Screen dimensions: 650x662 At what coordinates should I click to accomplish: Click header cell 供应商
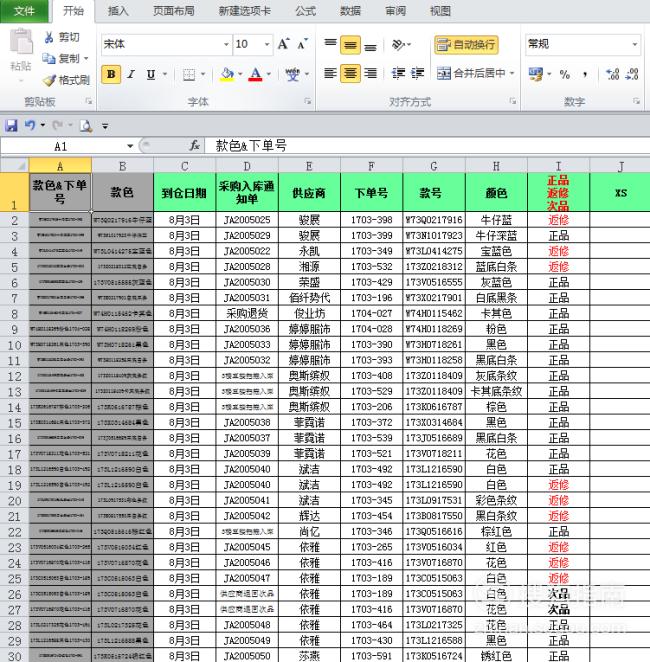(309, 193)
